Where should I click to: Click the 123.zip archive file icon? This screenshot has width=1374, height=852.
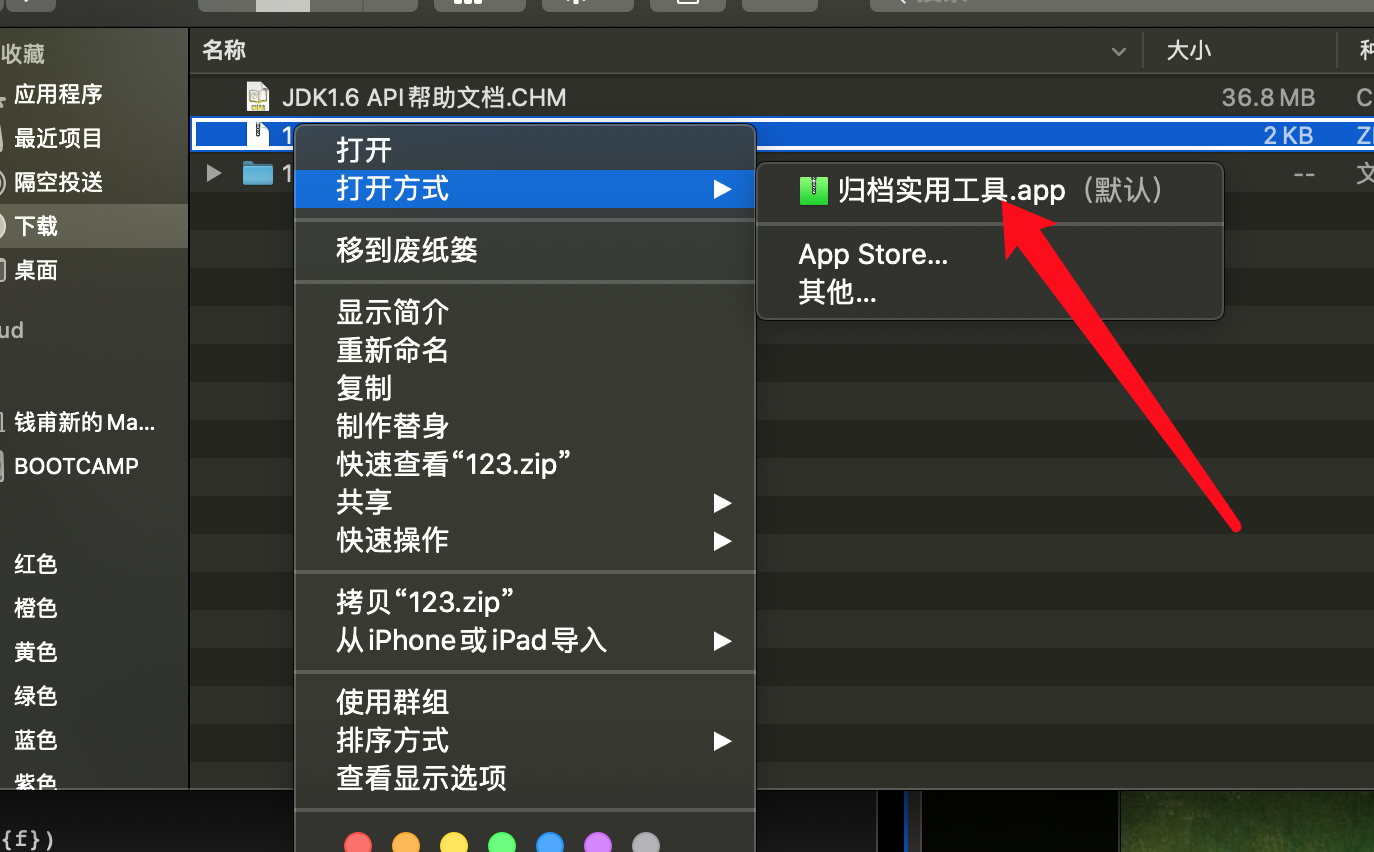pyautogui.click(x=257, y=134)
